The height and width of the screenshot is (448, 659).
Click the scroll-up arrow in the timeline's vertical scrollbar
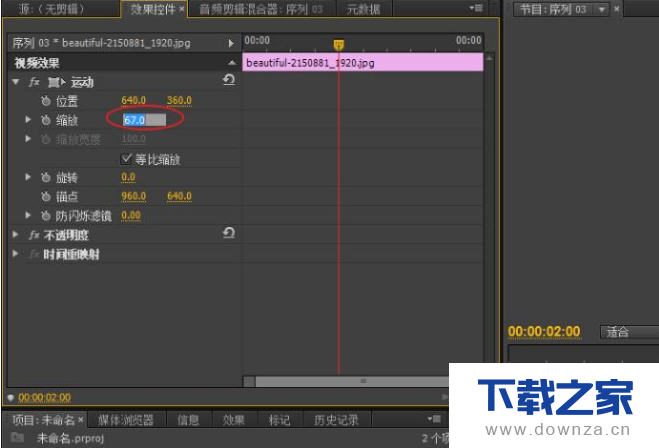click(489, 58)
